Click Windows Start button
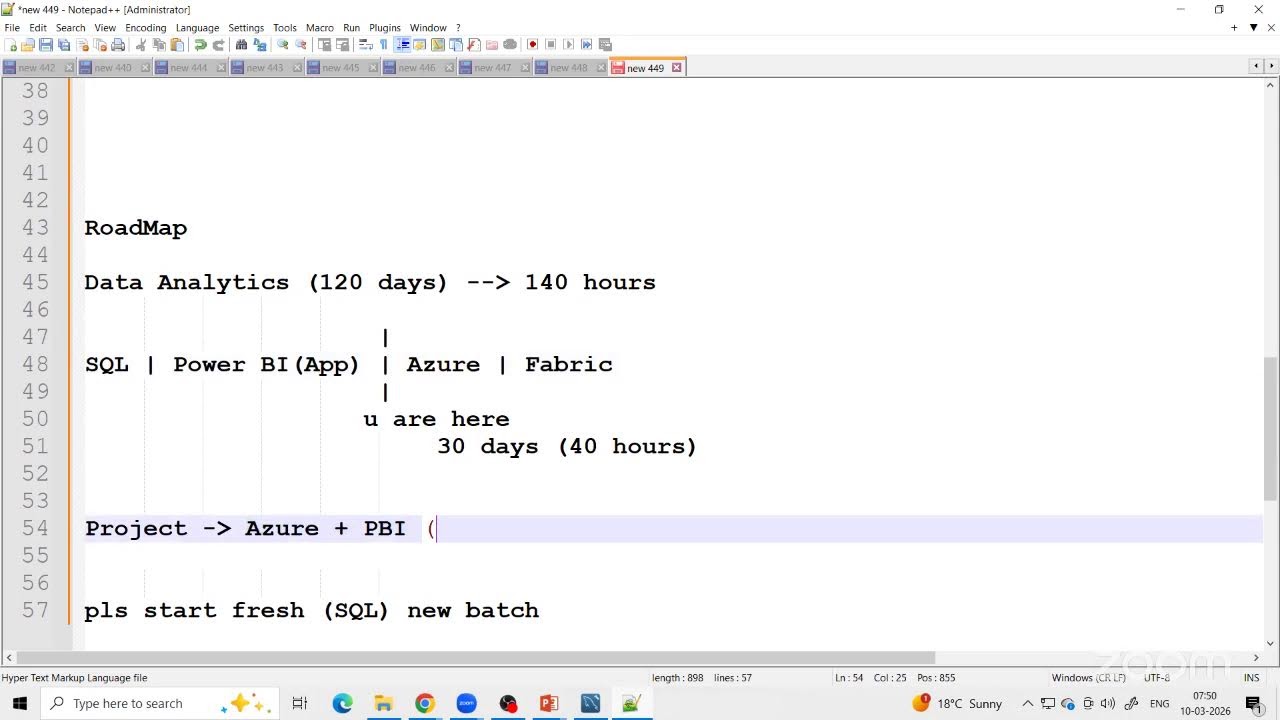 pyautogui.click(x=20, y=703)
